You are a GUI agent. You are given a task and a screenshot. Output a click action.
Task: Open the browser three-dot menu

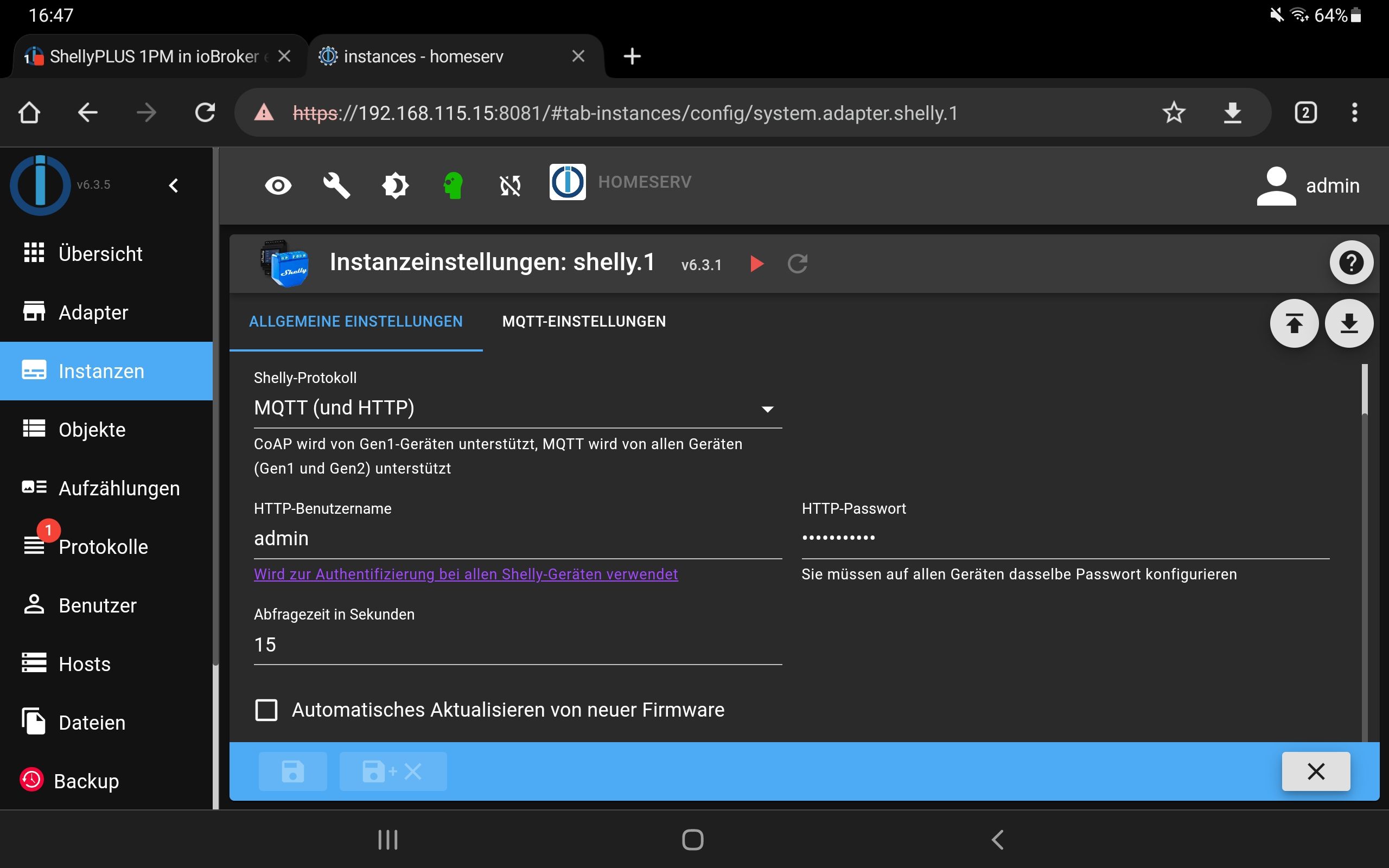click(x=1355, y=112)
